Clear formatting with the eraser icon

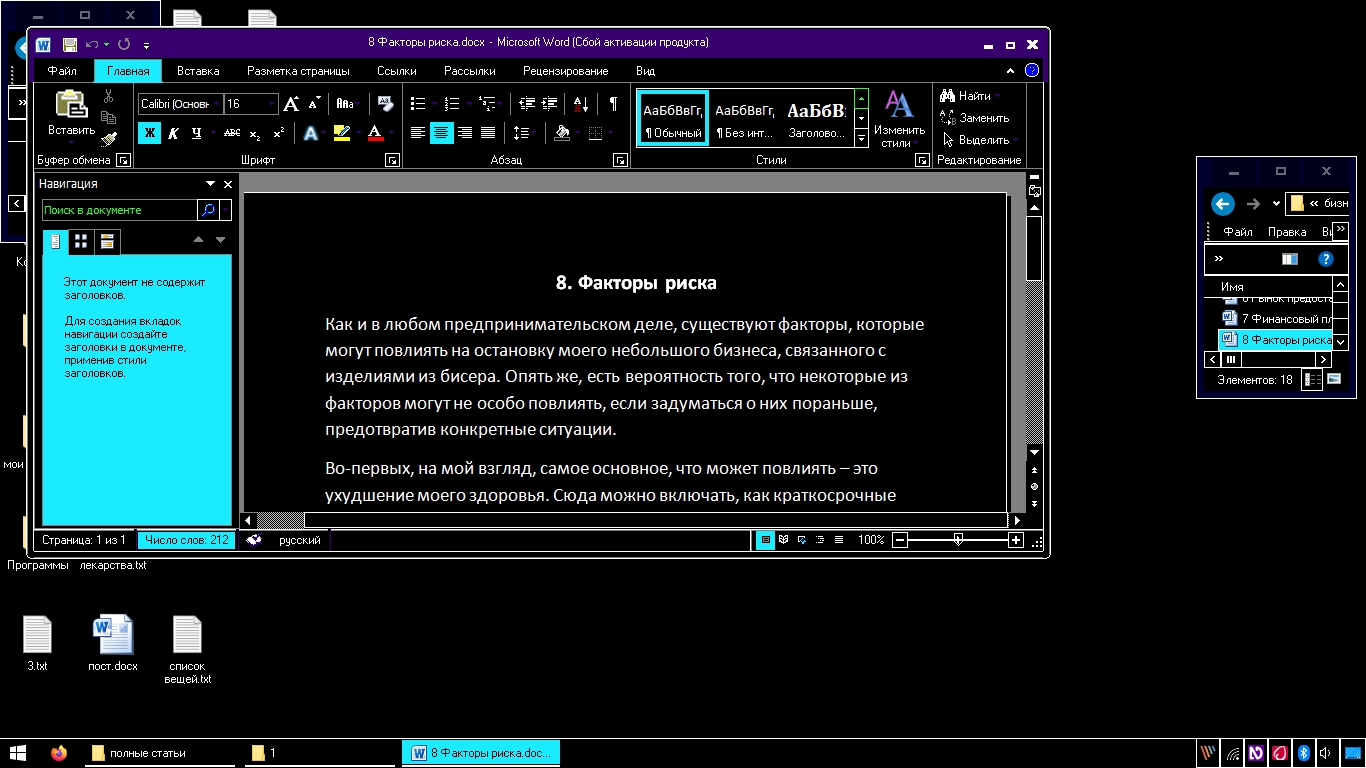pos(384,104)
